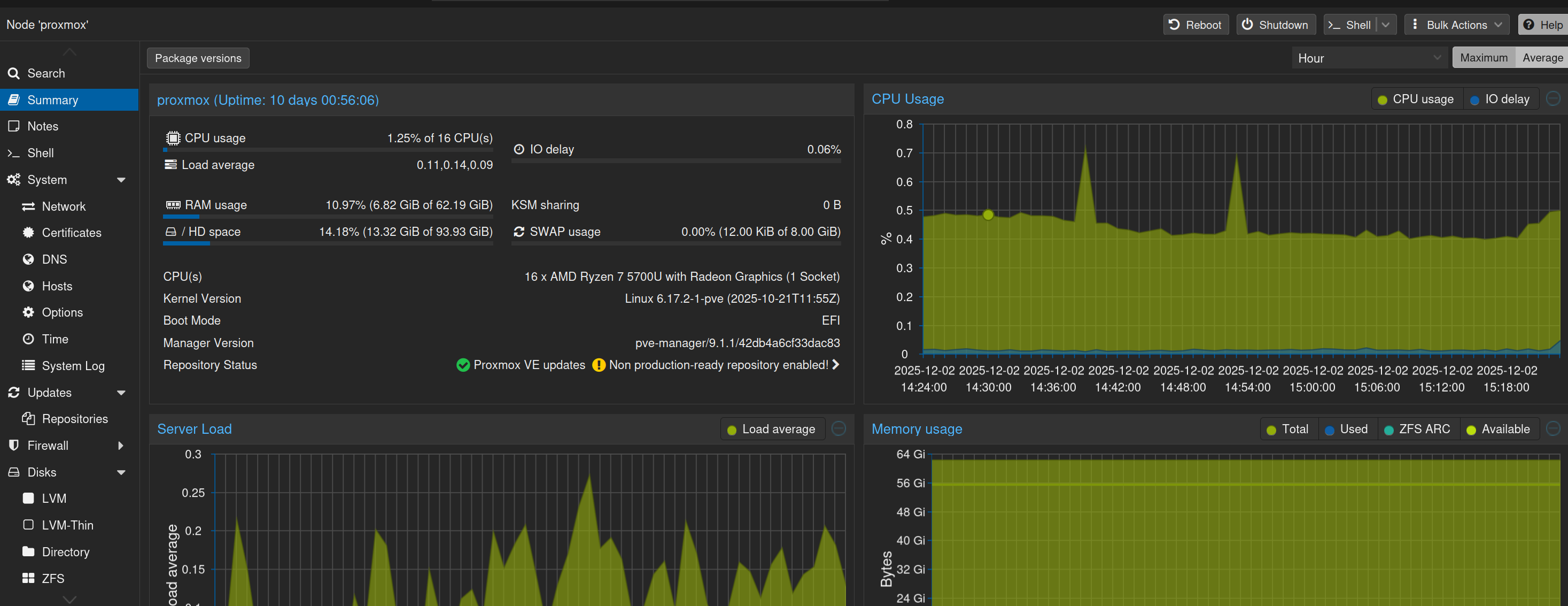
Task: Select Summary in the side menu
Action: tap(52, 100)
